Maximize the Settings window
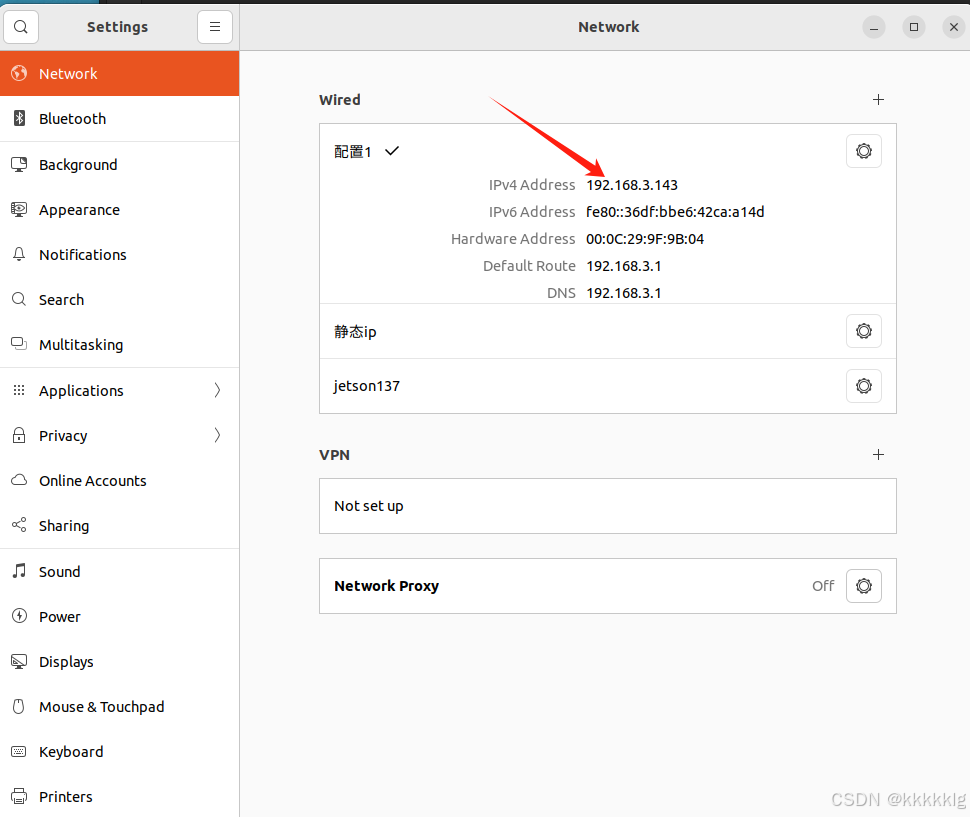Screen dimensions: 970x817 tap(913, 27)
